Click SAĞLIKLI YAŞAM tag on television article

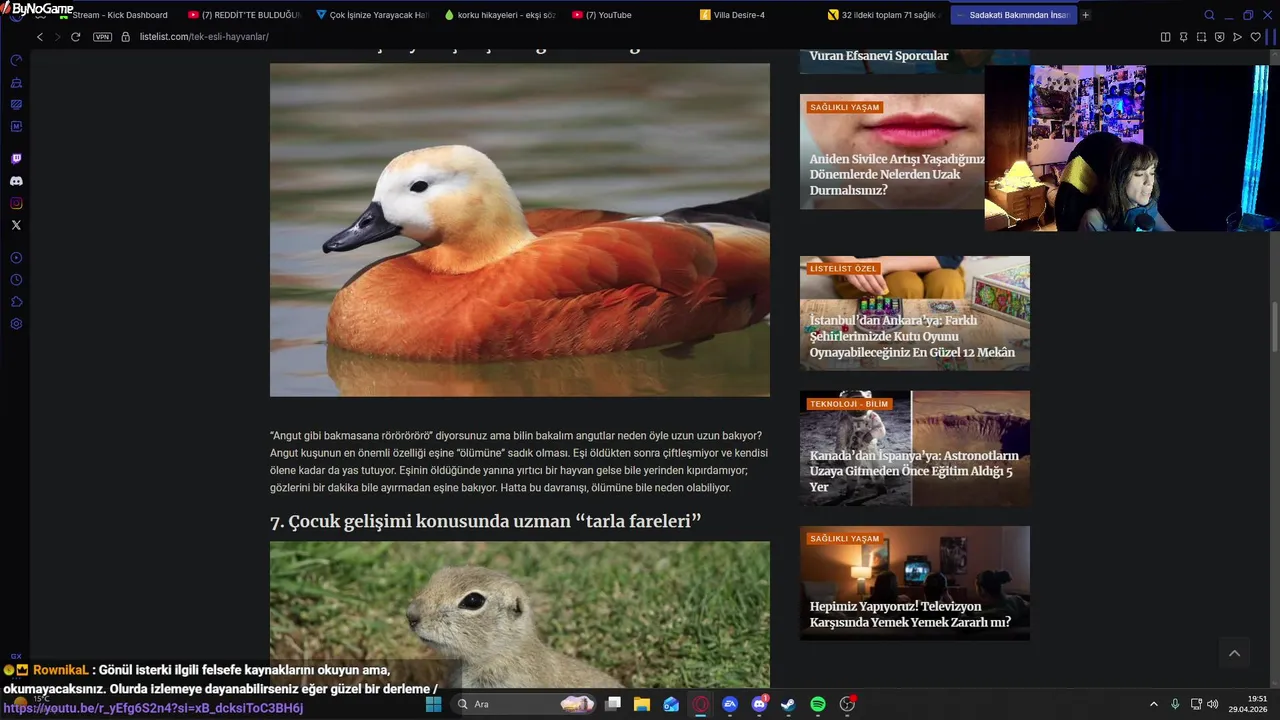coord(845,539)
